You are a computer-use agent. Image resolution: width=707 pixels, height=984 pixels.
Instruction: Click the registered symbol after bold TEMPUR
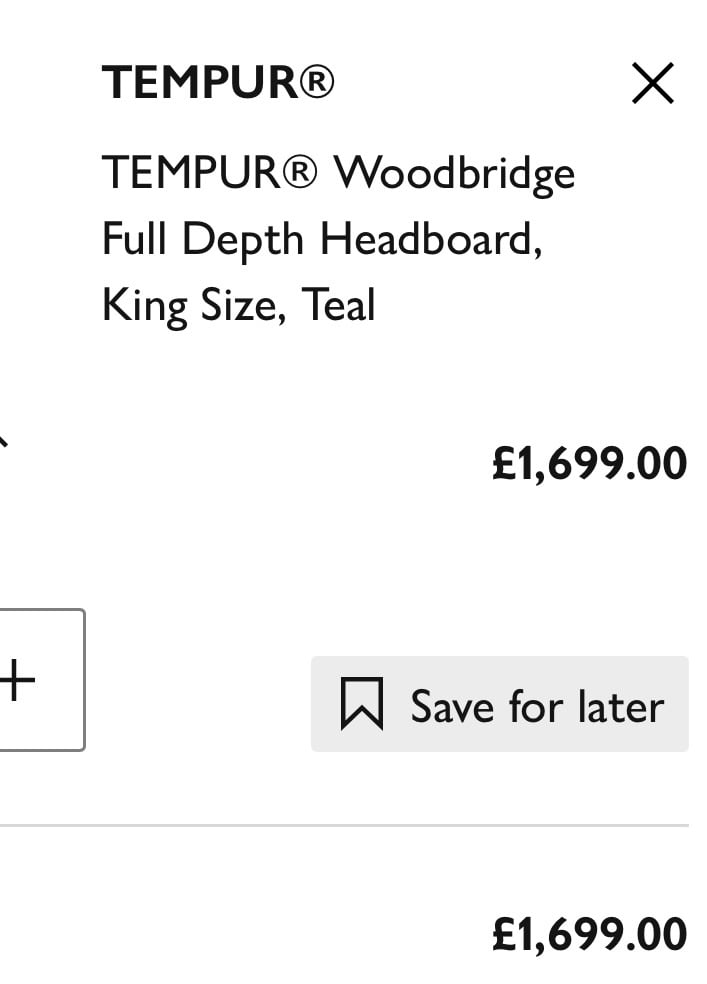tap(316, 82)
